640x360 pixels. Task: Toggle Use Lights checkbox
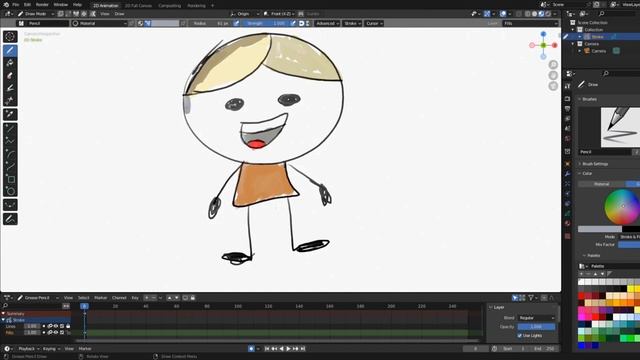click(520, 336)
